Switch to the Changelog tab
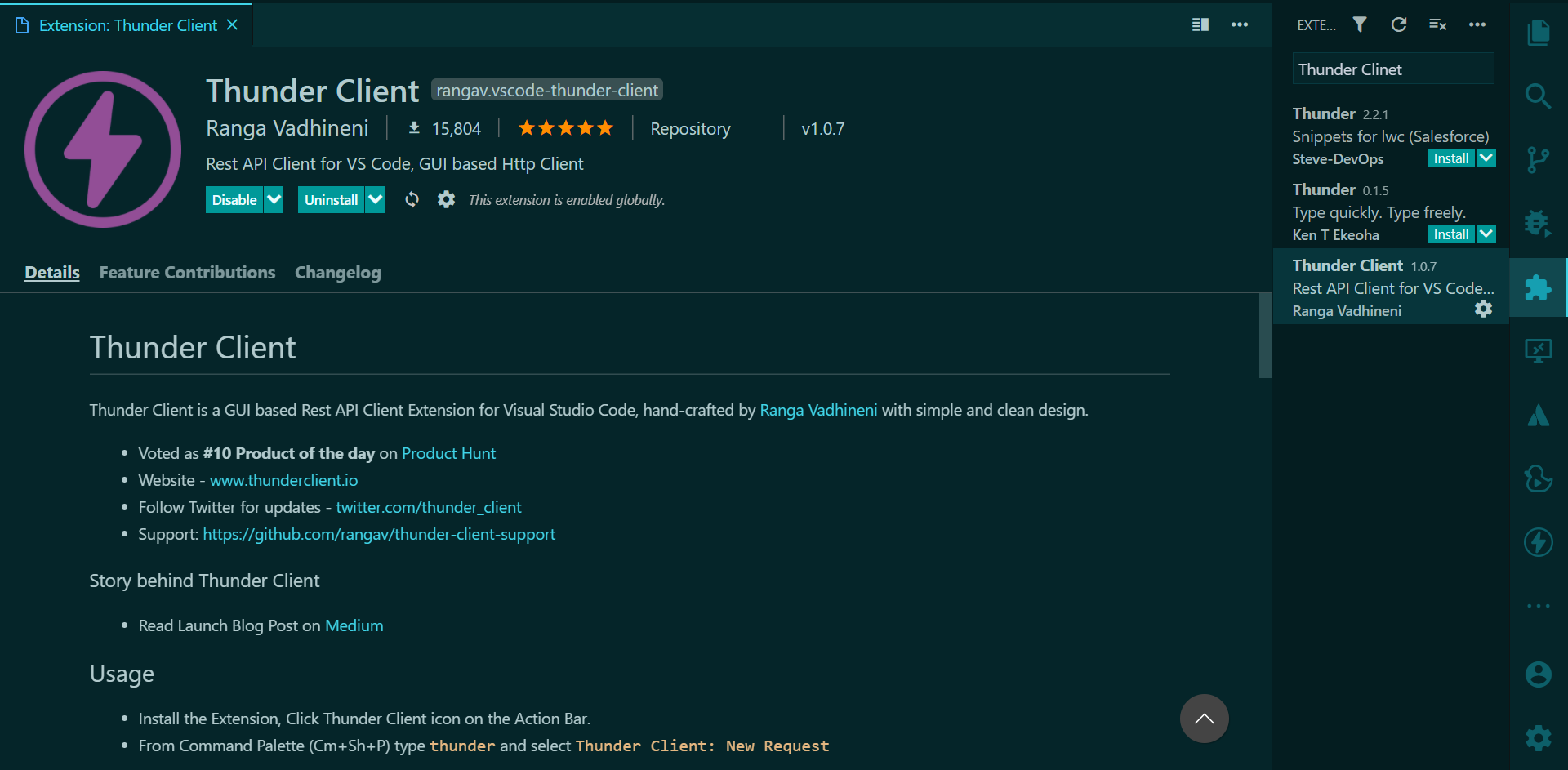 click(x=338, y=273)
